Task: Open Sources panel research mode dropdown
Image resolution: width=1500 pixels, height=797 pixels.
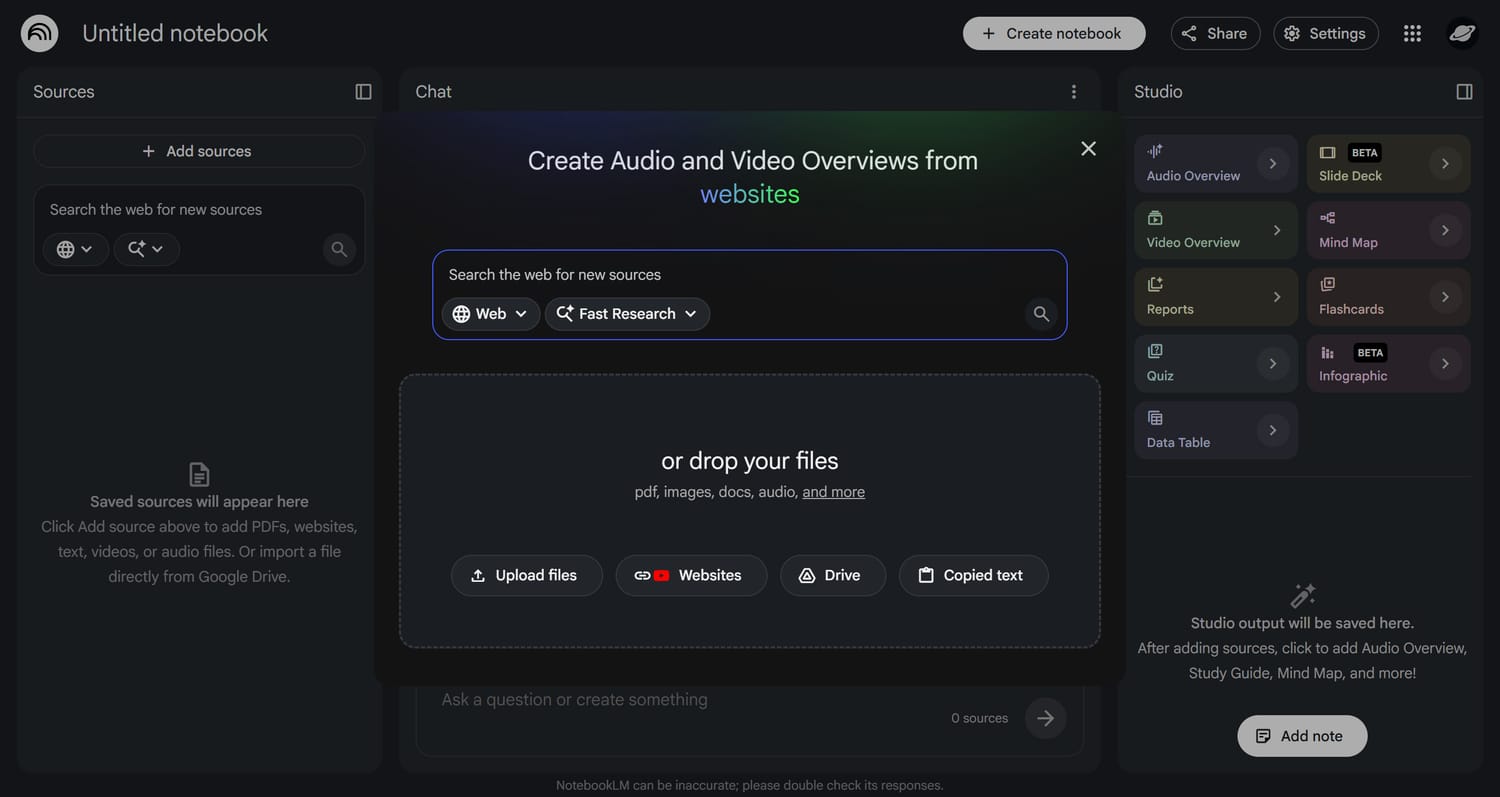Action: click(146, 249)
